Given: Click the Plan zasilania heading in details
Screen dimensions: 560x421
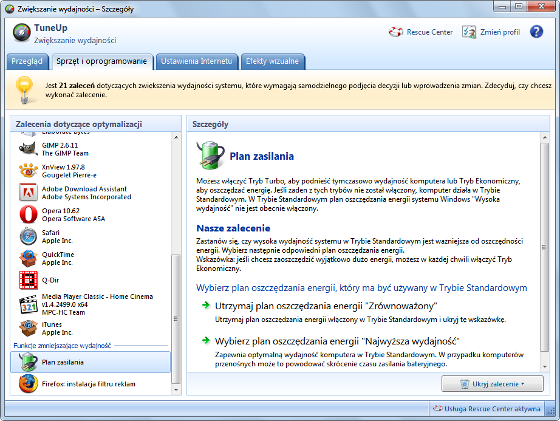Looking at the screenshot, I should point(262,156).
